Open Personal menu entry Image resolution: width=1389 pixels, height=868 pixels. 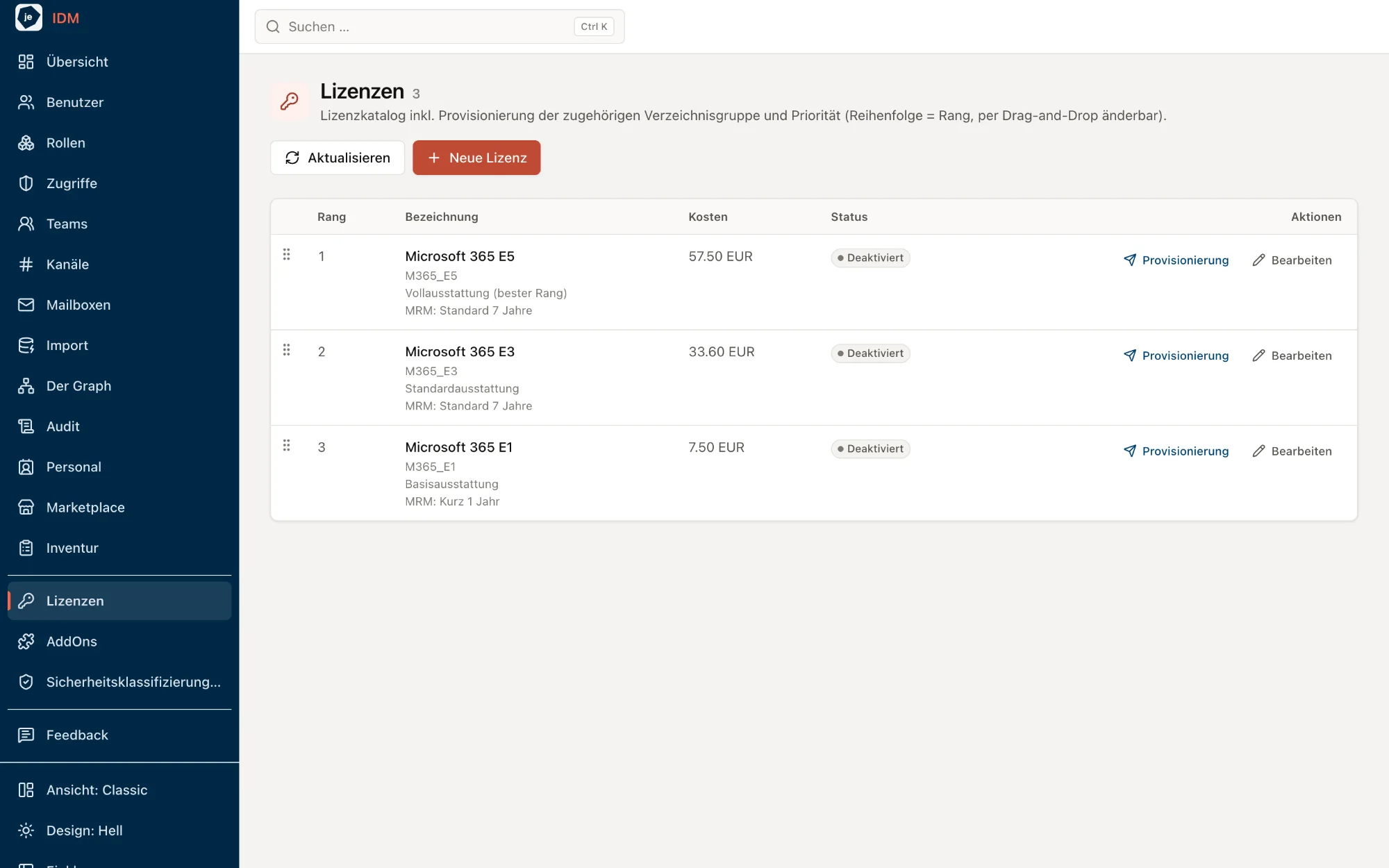point(119,467)
